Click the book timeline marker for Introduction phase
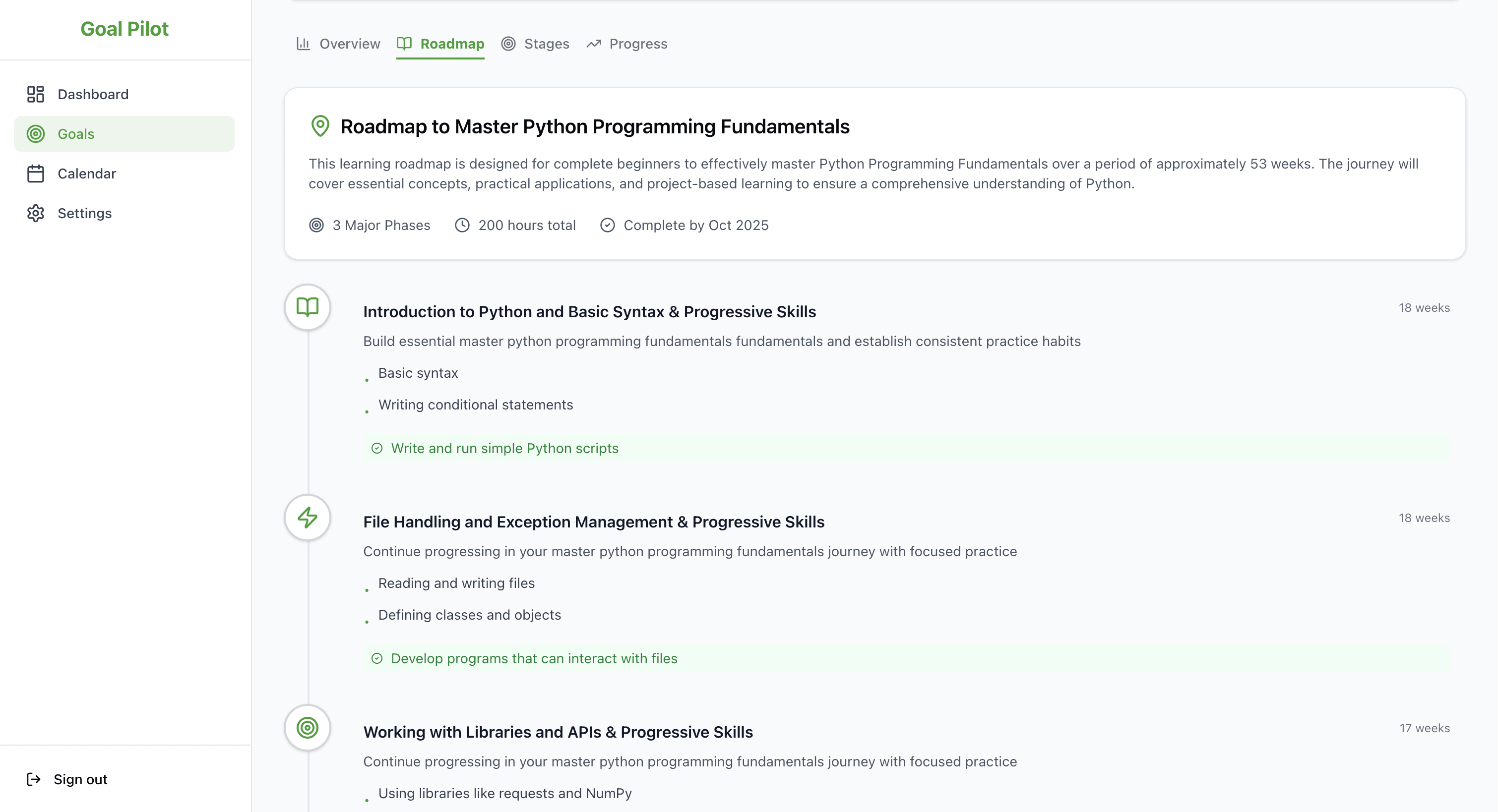 coord(308,307)
